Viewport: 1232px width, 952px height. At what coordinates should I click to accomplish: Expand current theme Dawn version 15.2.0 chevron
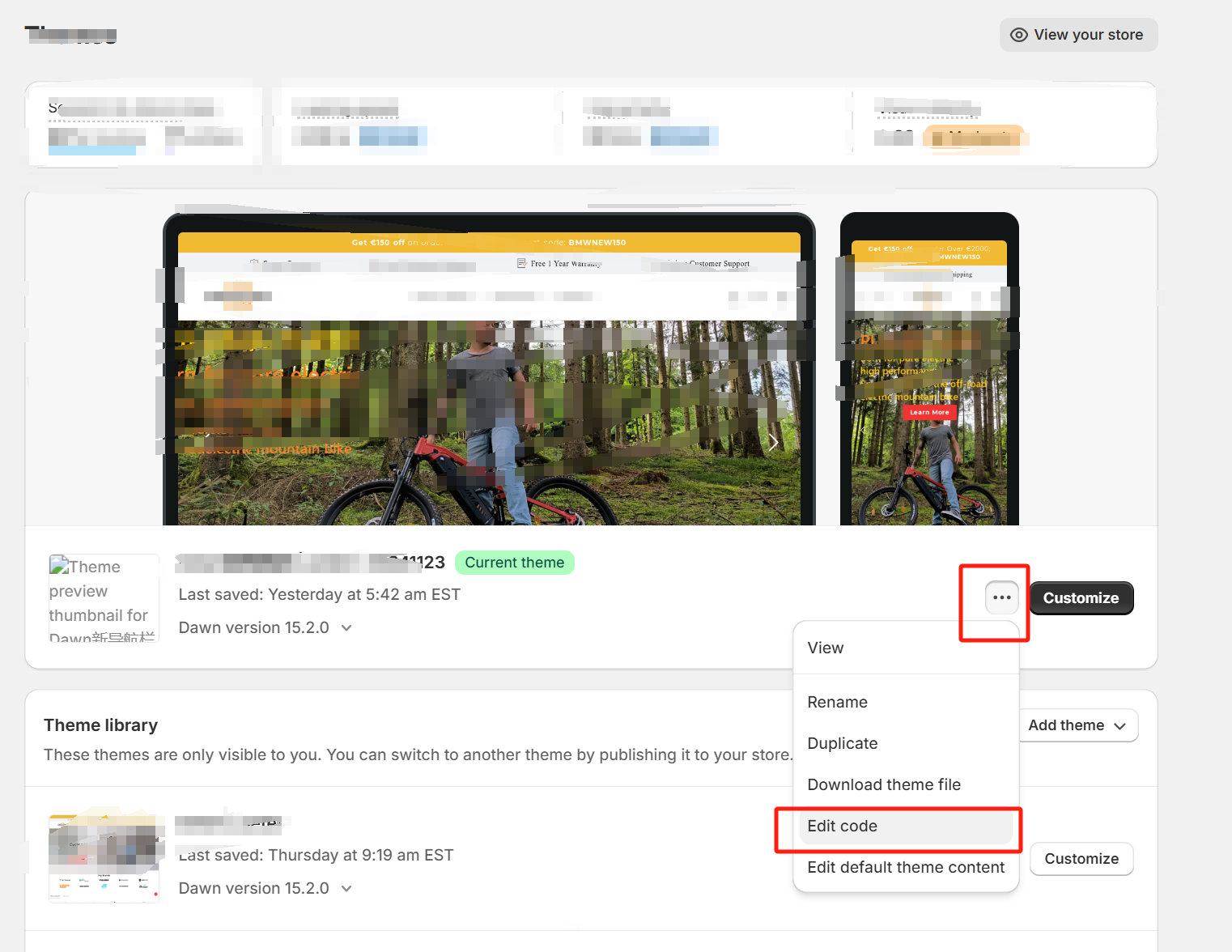346,627
